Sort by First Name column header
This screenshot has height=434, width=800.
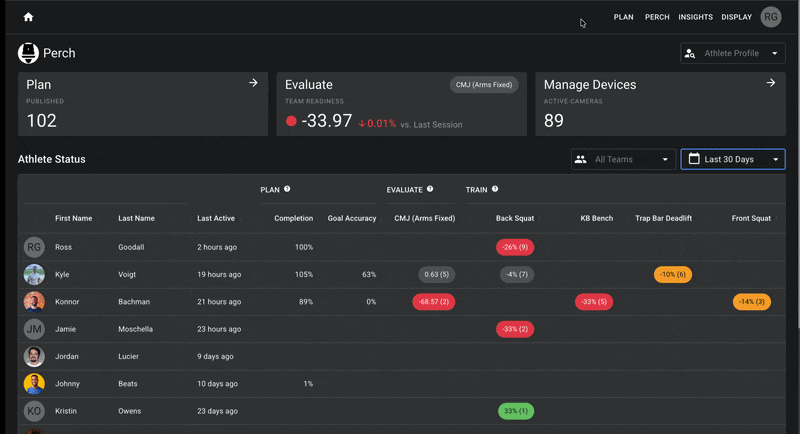point(73,218)
